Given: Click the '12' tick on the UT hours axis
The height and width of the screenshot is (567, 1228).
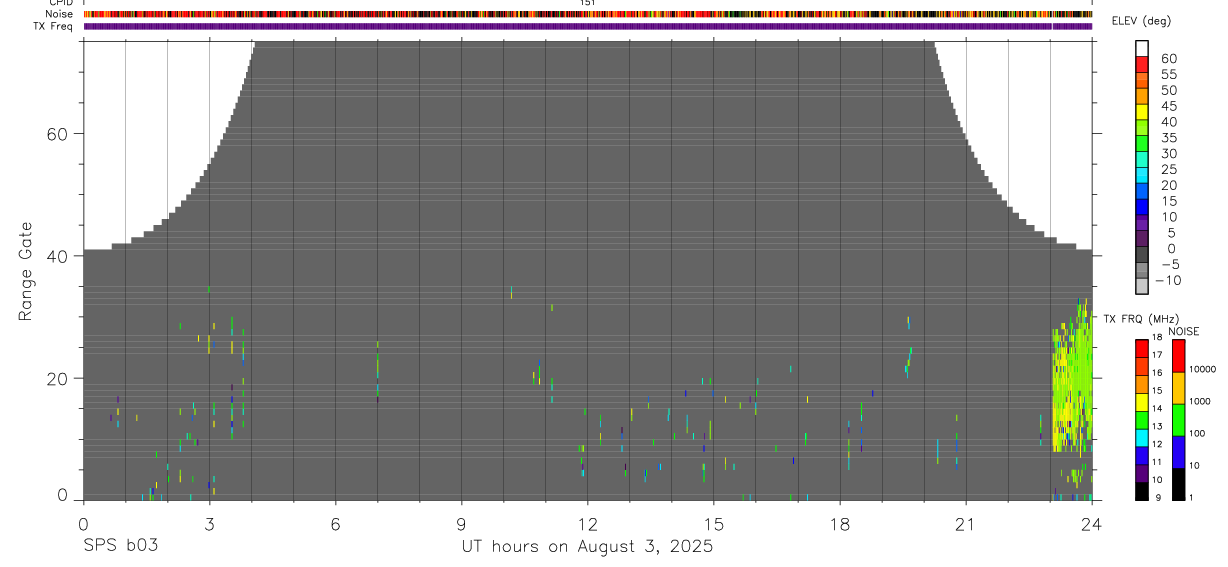Looking at the screenshot, I should (x=587, y=524).
